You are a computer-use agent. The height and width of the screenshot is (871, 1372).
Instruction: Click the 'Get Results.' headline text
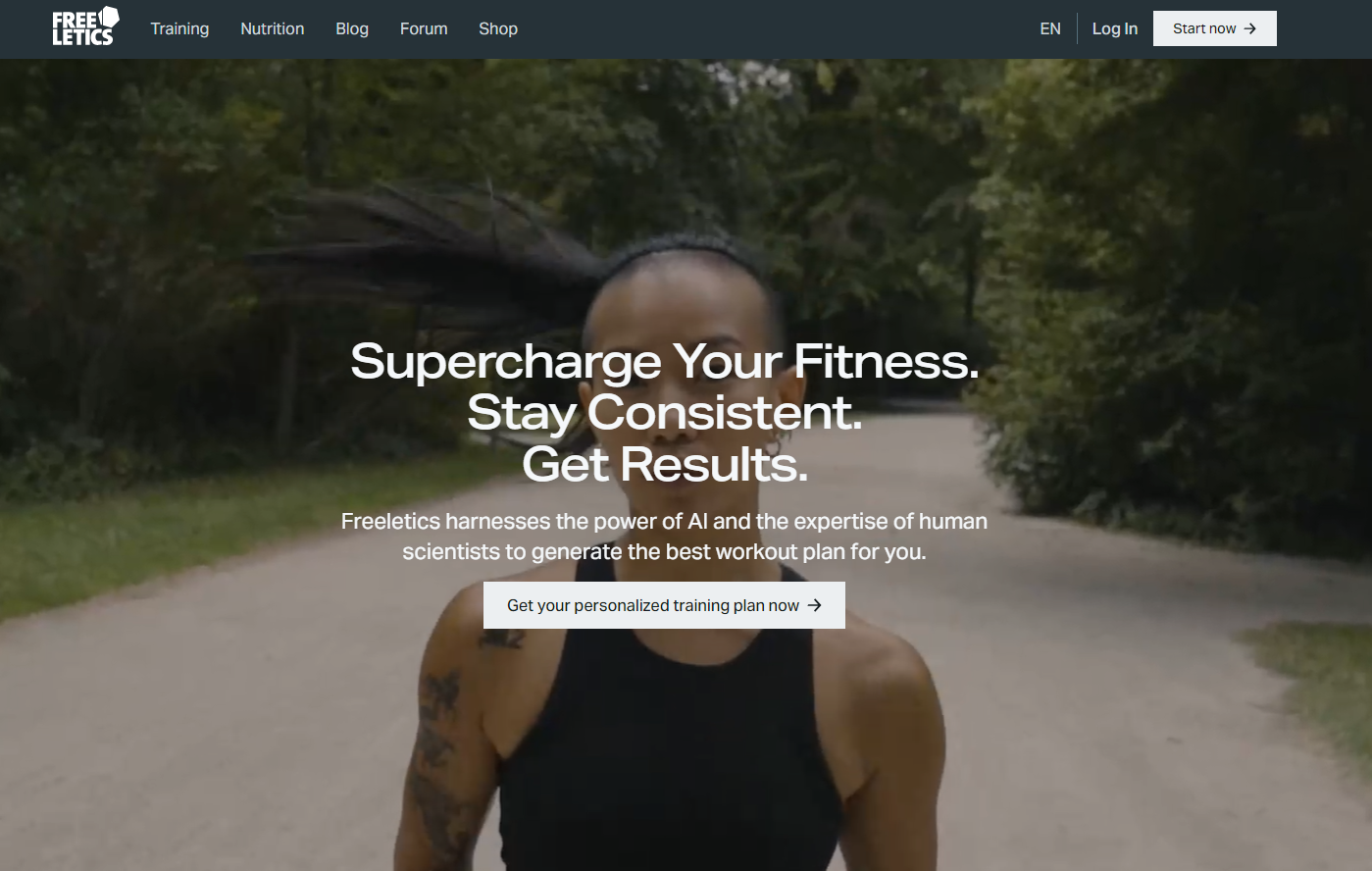click(665, 464)
